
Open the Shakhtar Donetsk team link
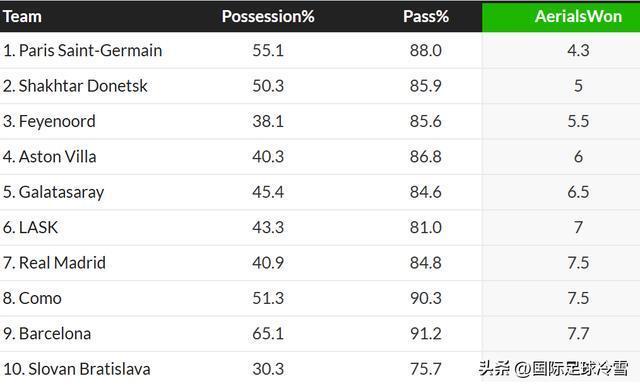pos(83,86)
